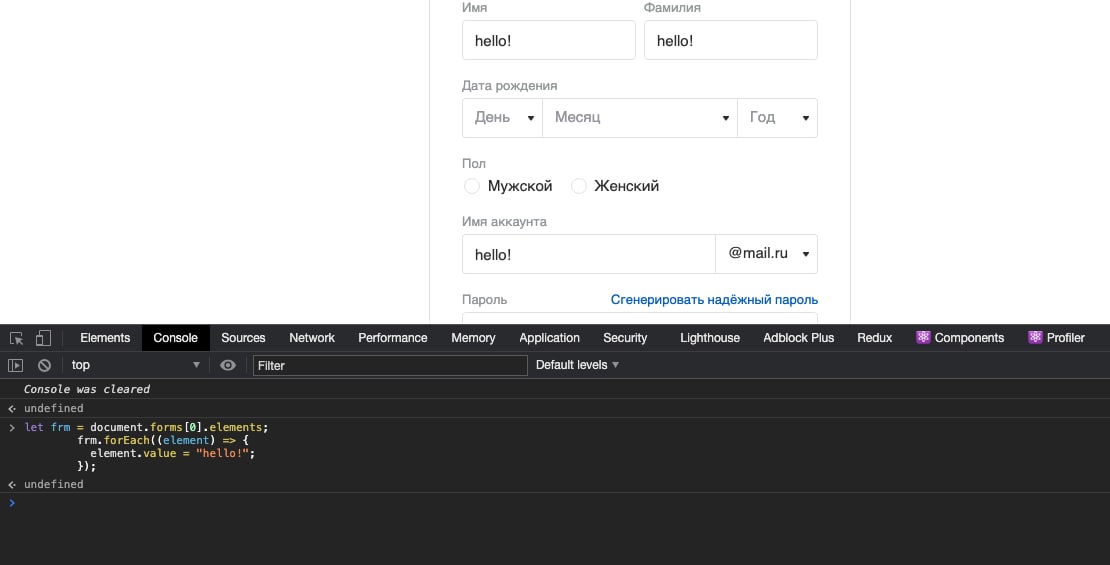Open the top JavaScript context dropdown

tap(135, 365)
